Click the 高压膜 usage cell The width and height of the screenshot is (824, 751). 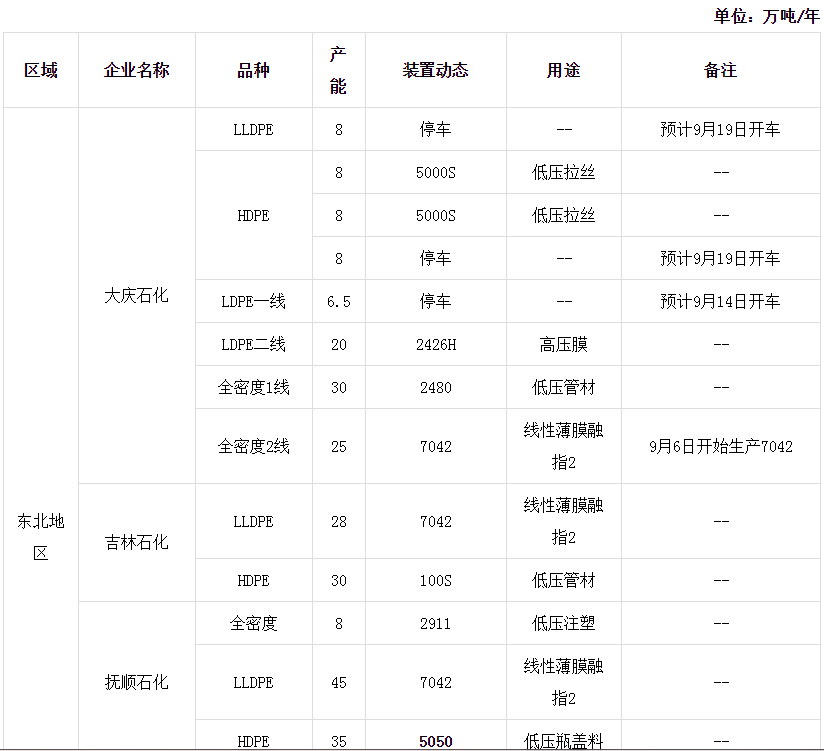pos(563,345)
